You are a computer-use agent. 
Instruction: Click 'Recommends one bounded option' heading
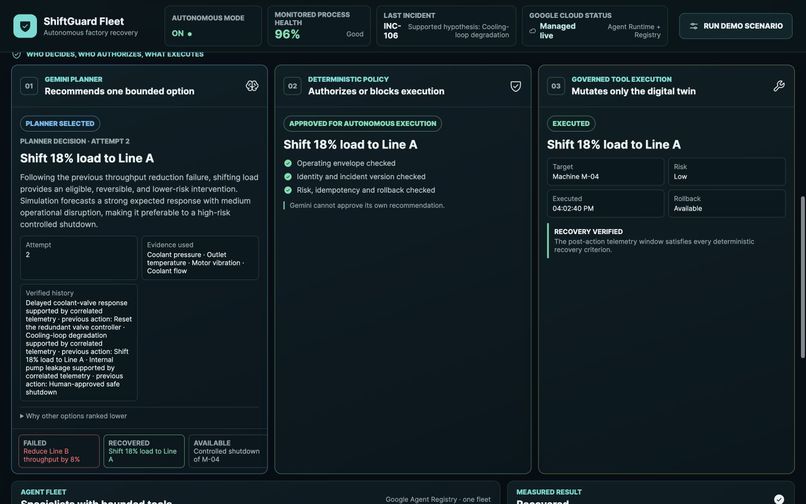click(119, 91)
